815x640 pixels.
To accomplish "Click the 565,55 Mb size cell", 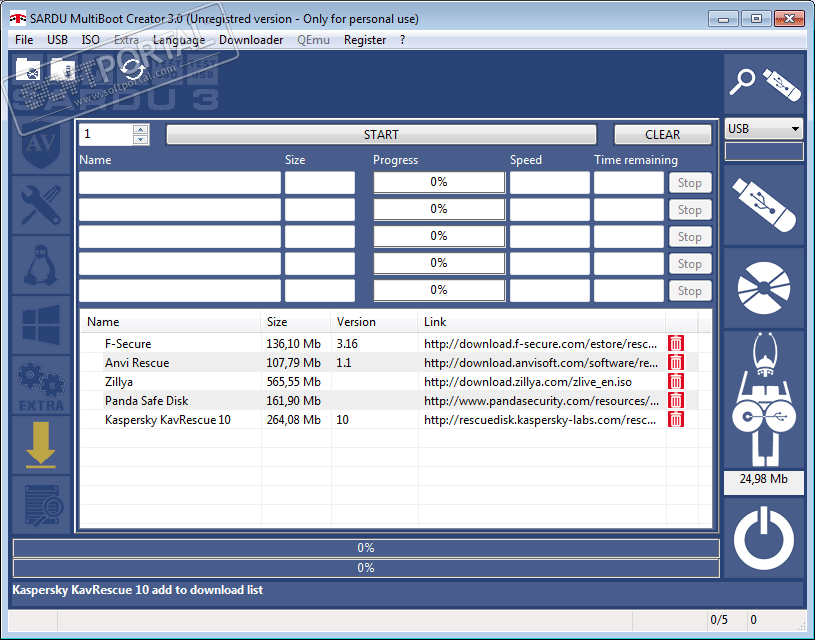I will click(294, 382).
